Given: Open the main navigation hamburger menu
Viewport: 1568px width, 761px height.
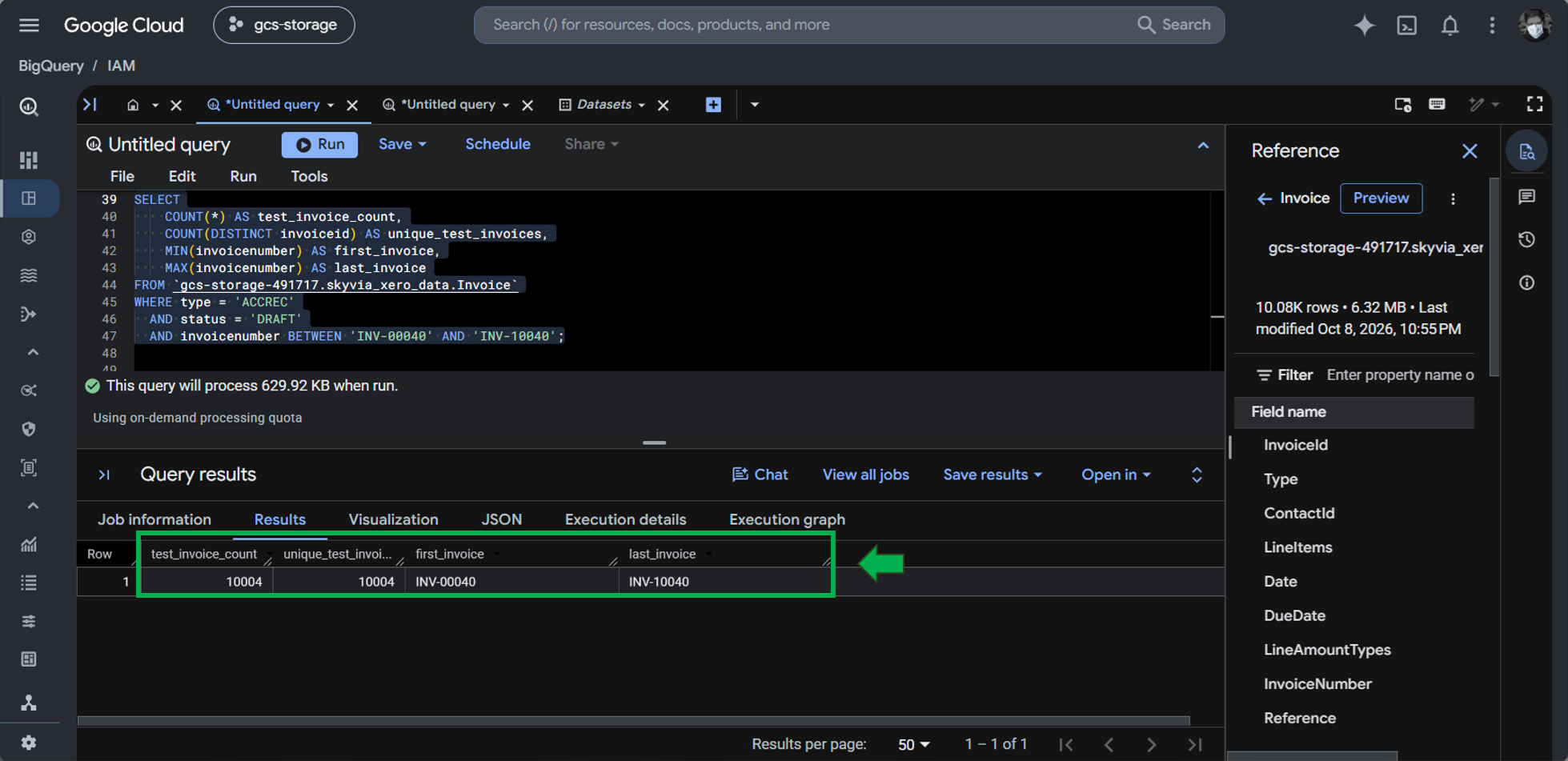Looking at the screenshot, I should (x=29, y=25).
